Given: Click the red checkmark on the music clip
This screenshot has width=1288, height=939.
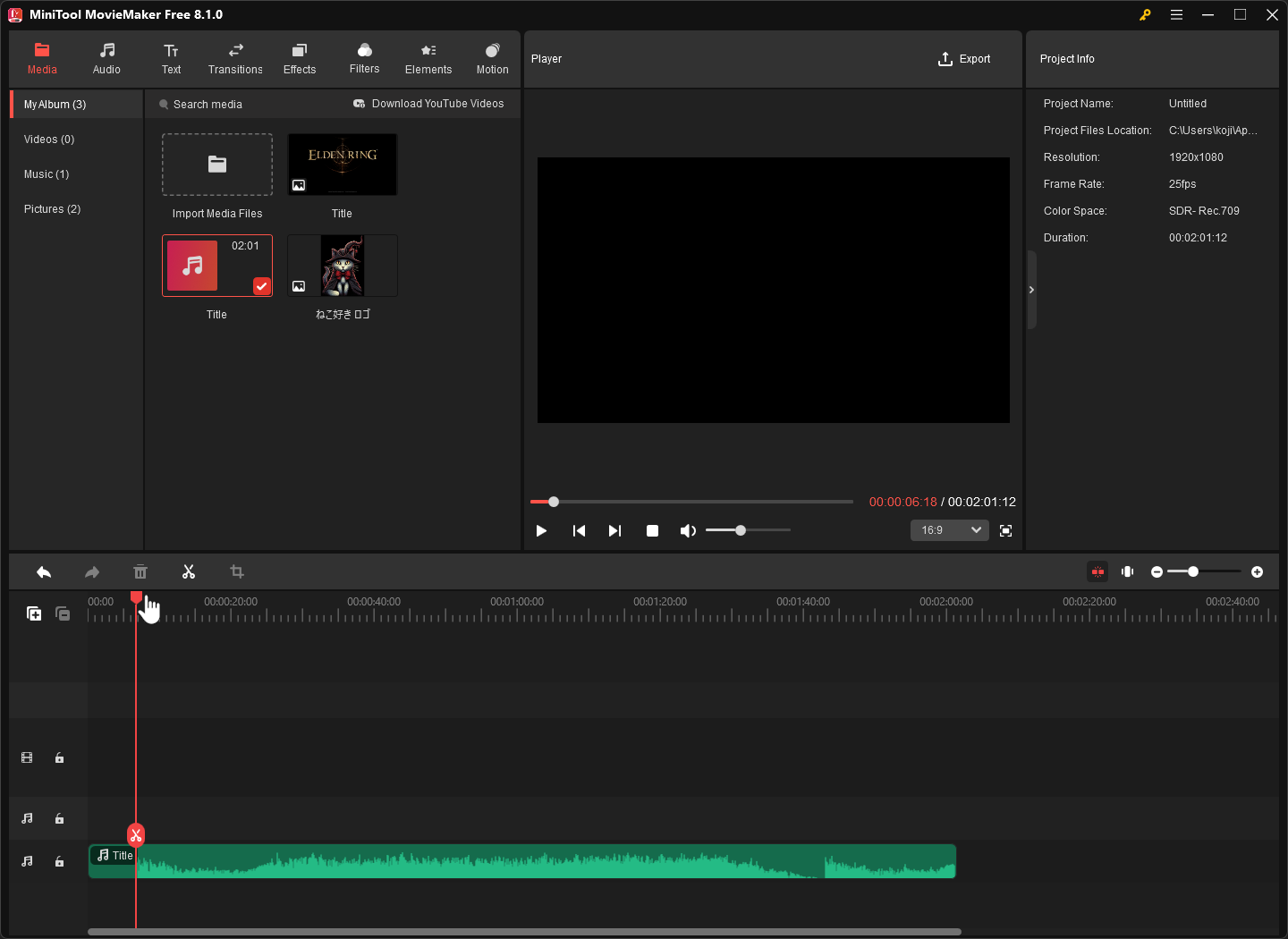Looking at the screenshot, I should tap(261, 286).
